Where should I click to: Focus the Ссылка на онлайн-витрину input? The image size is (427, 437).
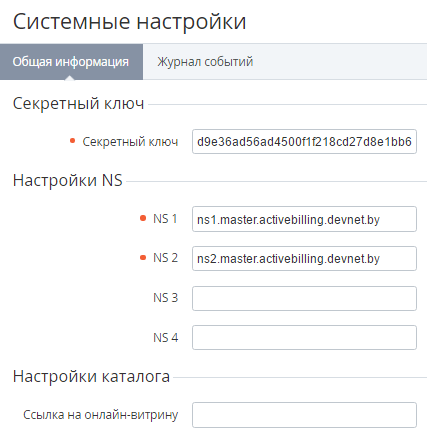304,415
